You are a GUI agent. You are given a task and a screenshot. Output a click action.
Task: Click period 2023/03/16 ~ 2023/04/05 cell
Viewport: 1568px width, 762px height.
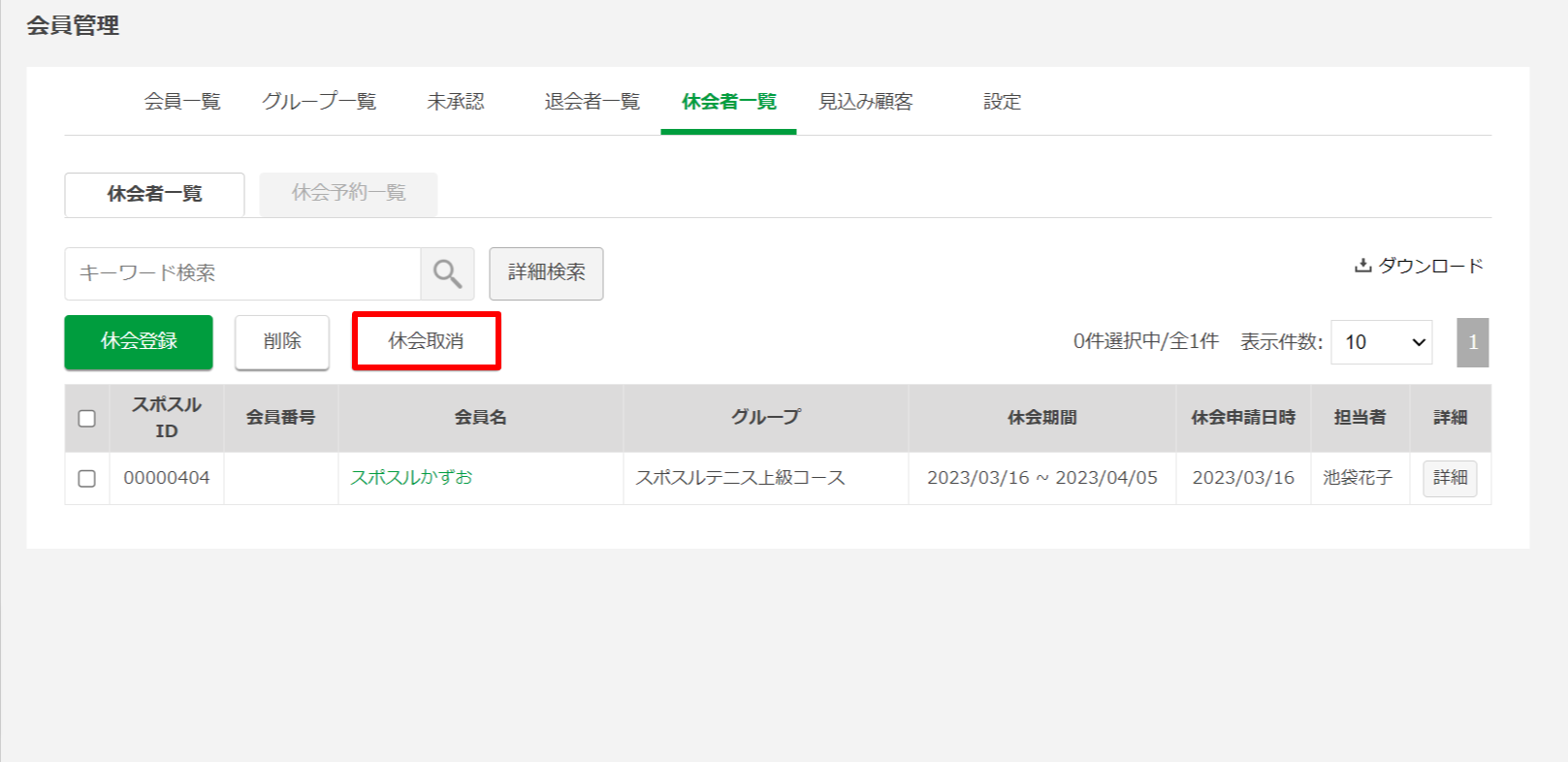pos(1042,478)
